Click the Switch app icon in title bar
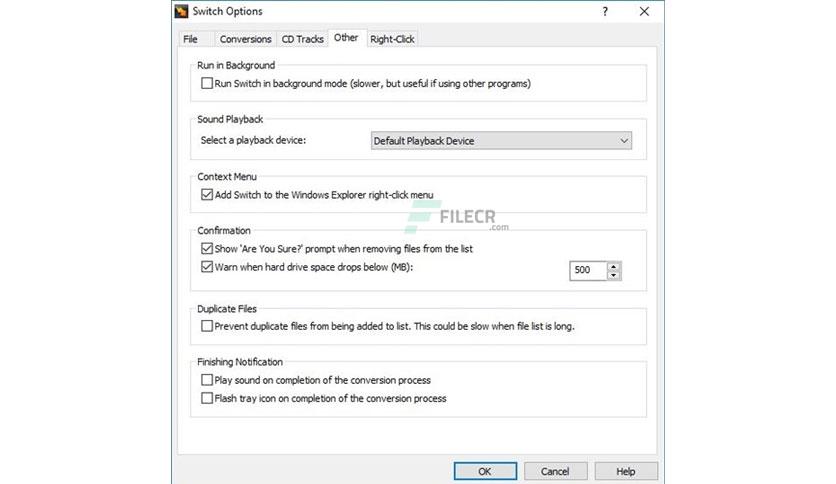The width and height of the screenshot is (836, 484). (x=182, y=11)
